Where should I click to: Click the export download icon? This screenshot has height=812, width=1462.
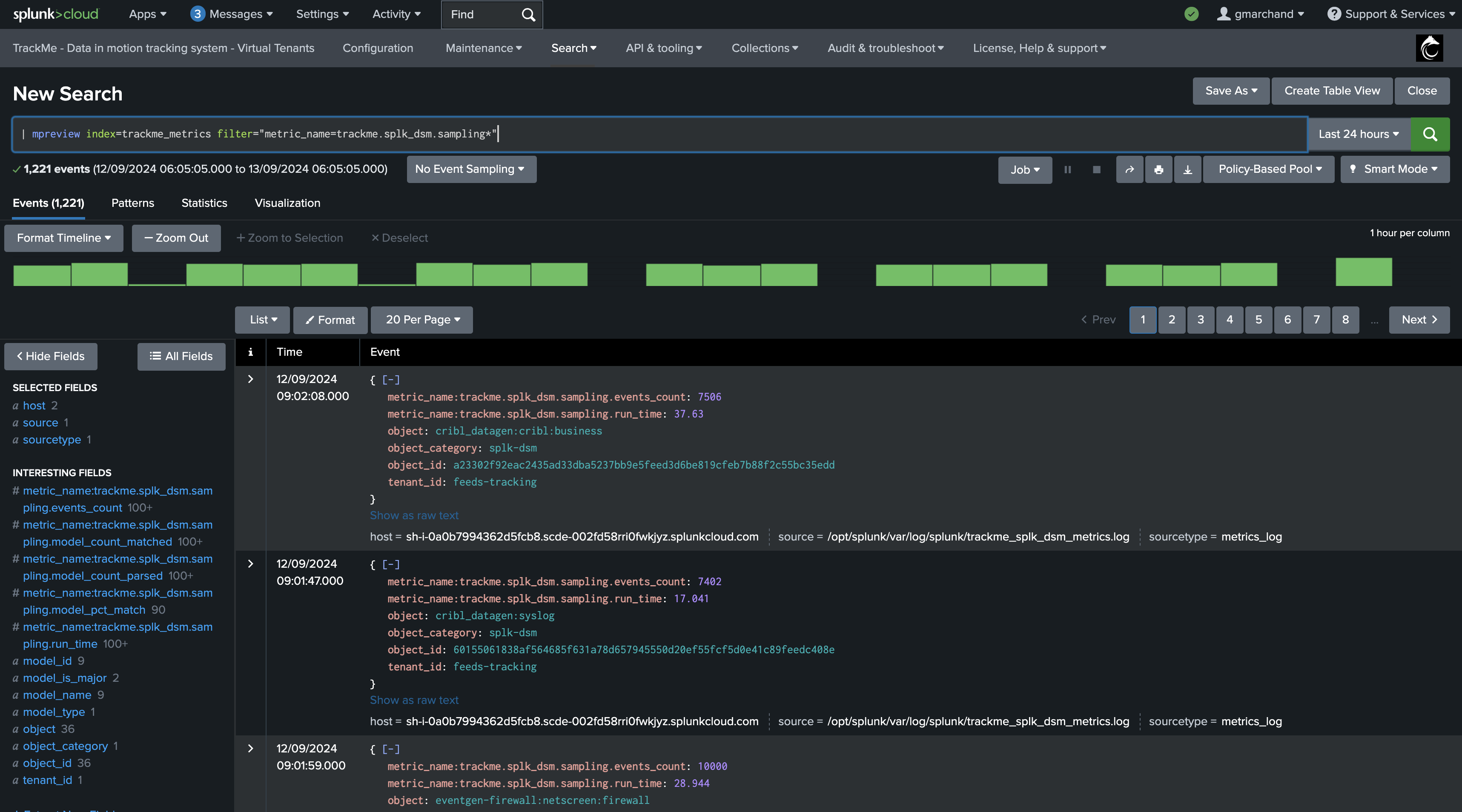(1187, 170)
